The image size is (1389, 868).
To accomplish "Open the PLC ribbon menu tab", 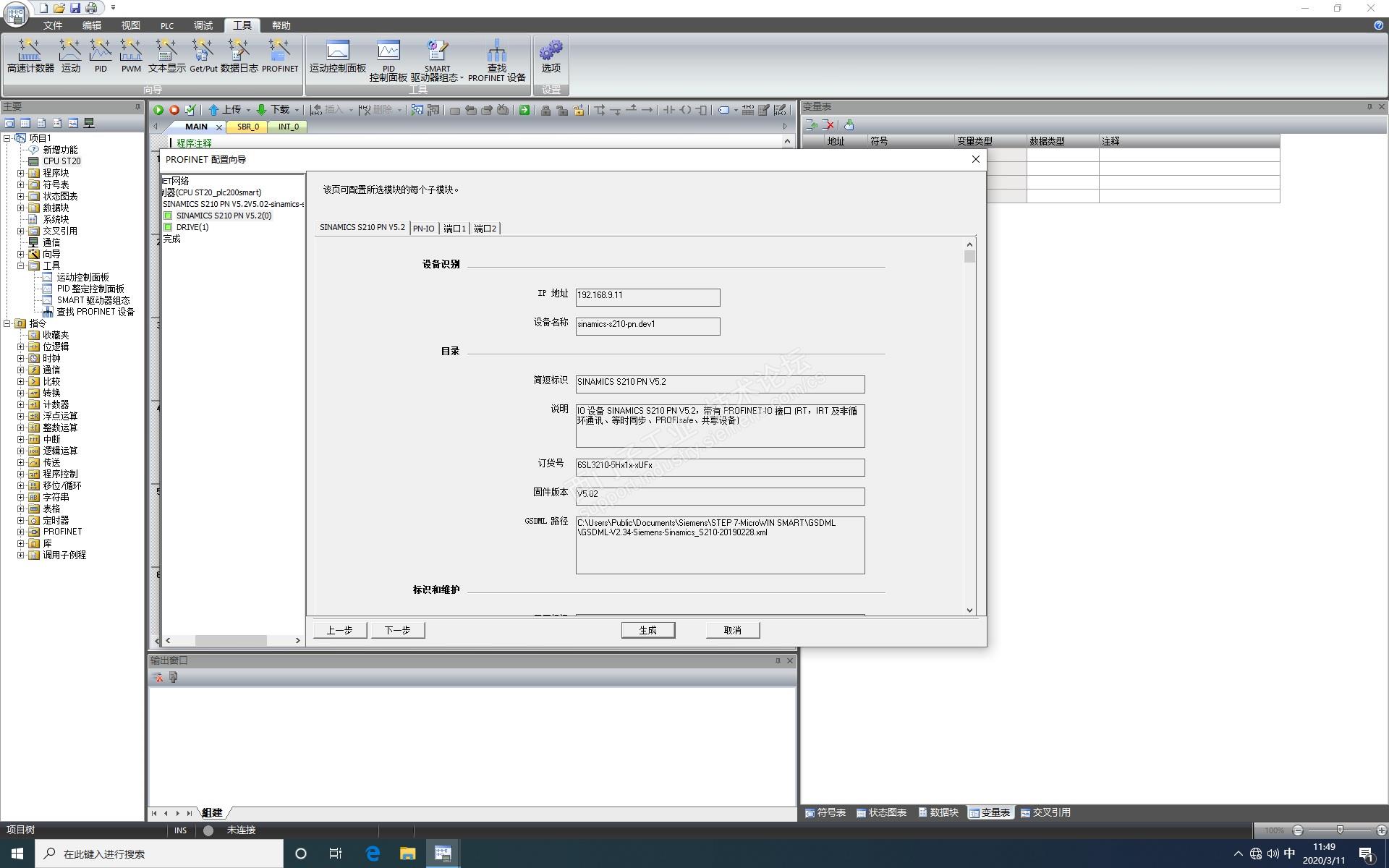I will point(167,25).
